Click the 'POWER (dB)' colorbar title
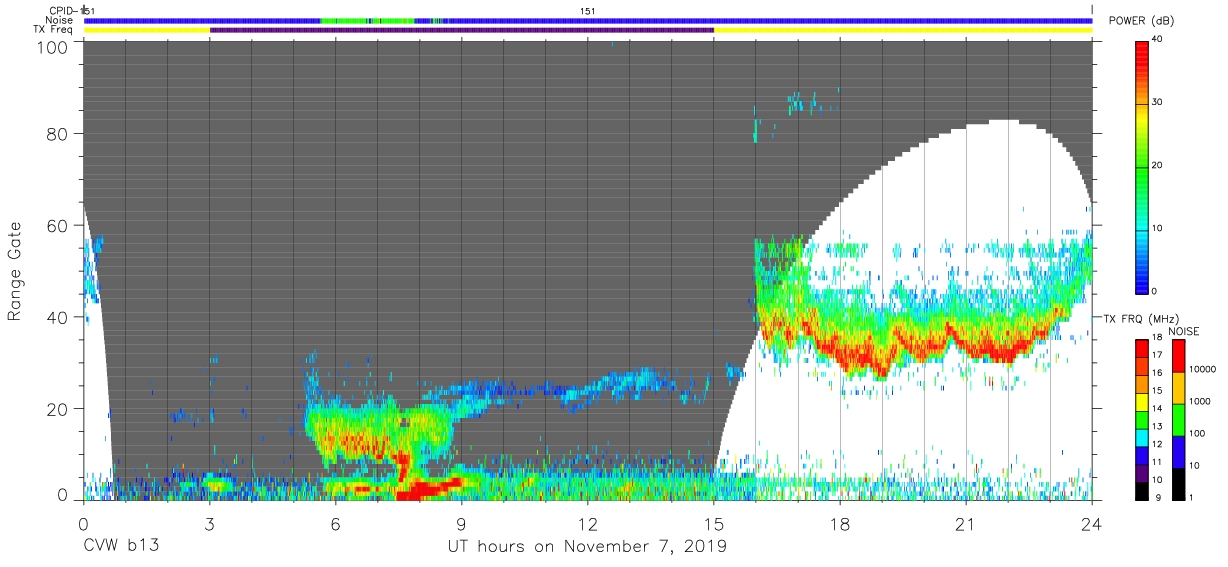 (1141, 21)
